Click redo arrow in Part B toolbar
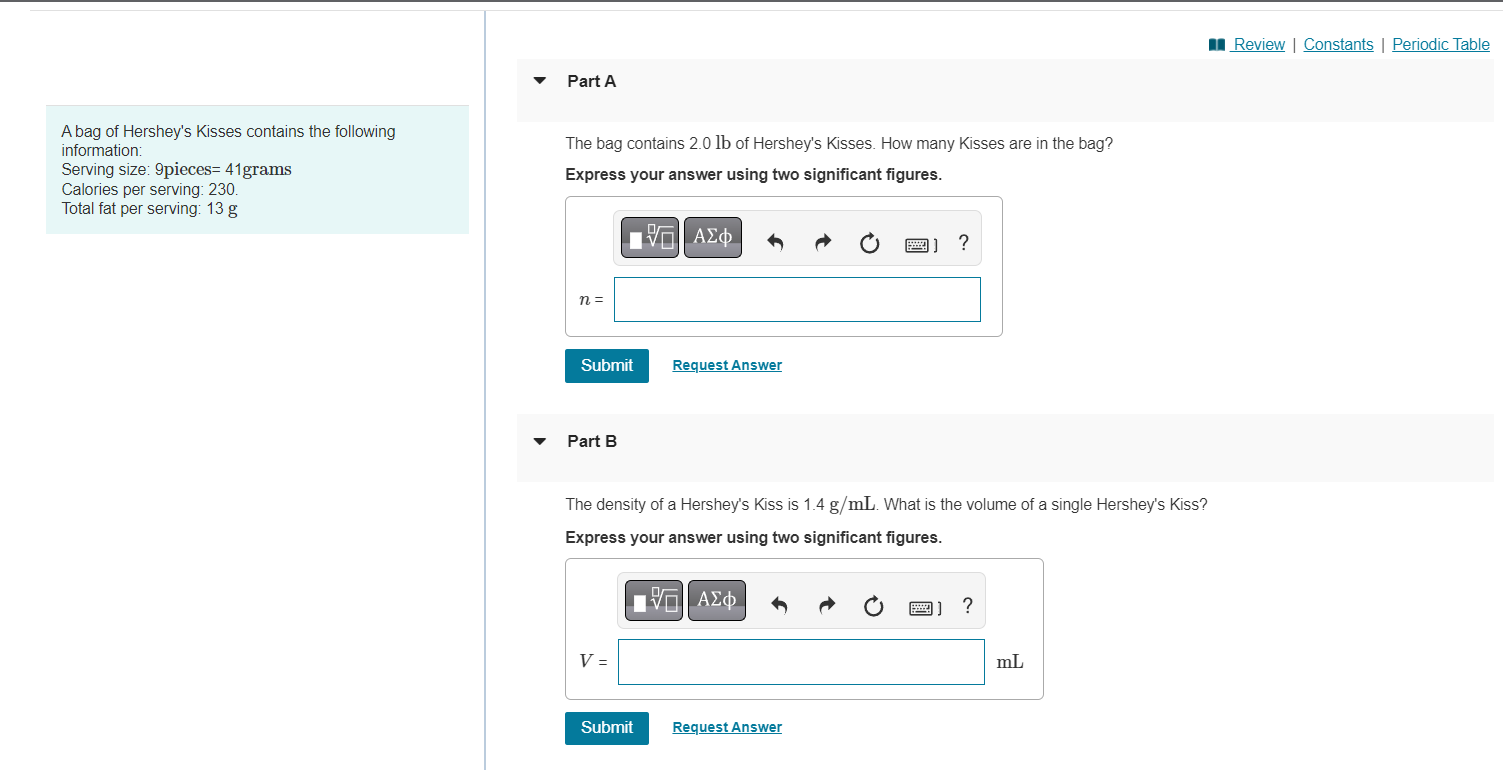Screen dimensions: 1503x770 click(826, 605)
